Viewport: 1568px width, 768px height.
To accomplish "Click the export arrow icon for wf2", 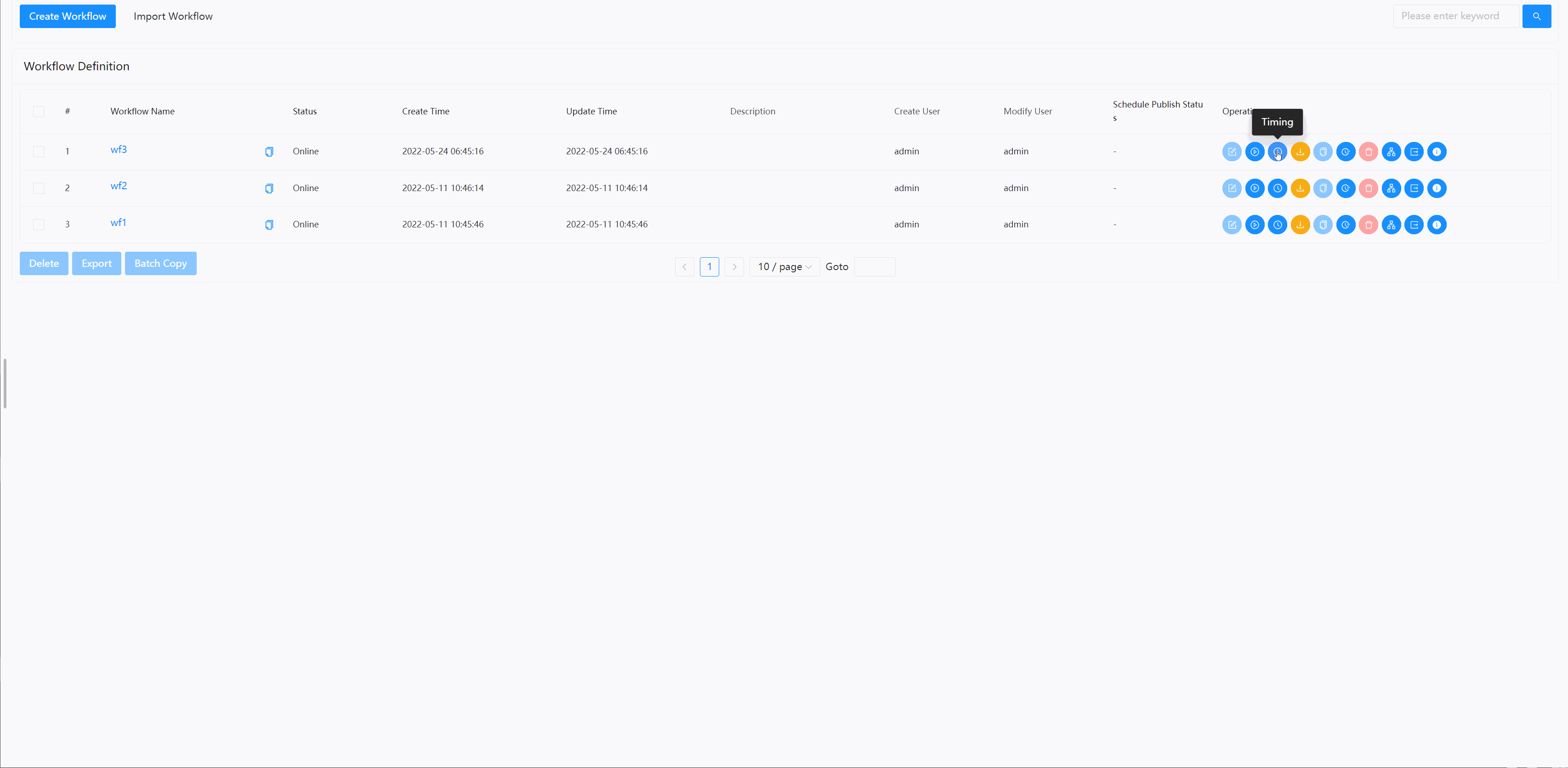I will pos(1414,188).
